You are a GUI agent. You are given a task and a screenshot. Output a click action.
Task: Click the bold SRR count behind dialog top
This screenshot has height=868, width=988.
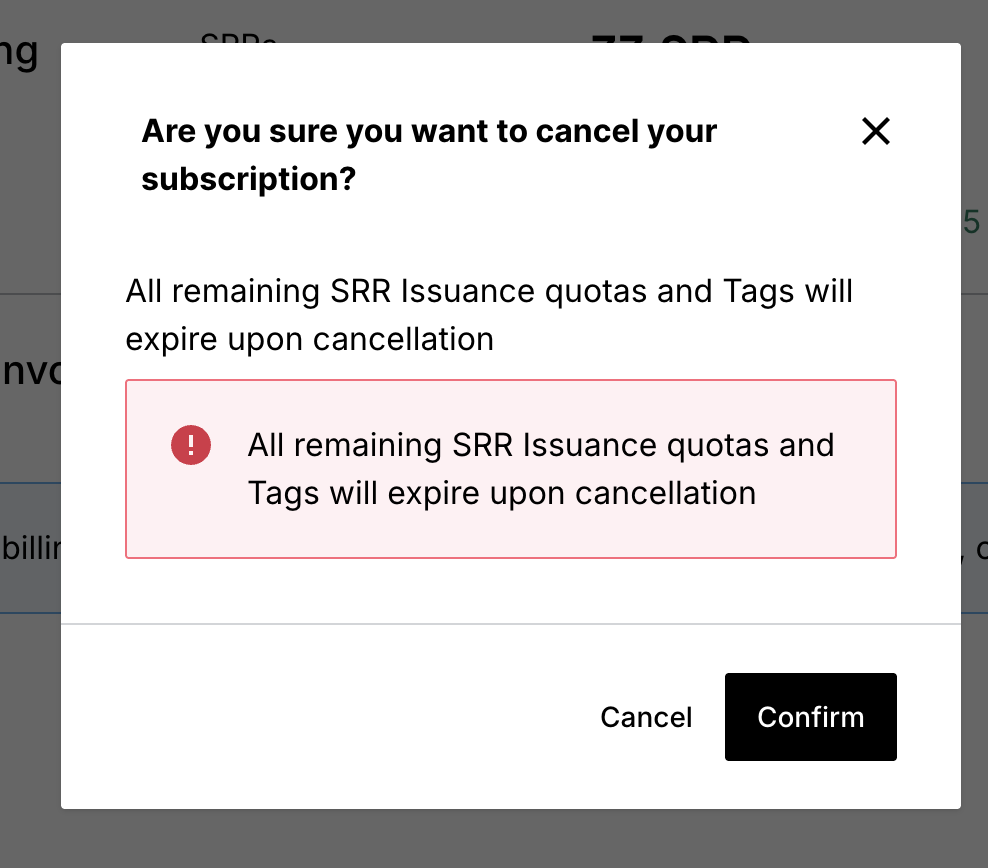(x=671, y=38)
